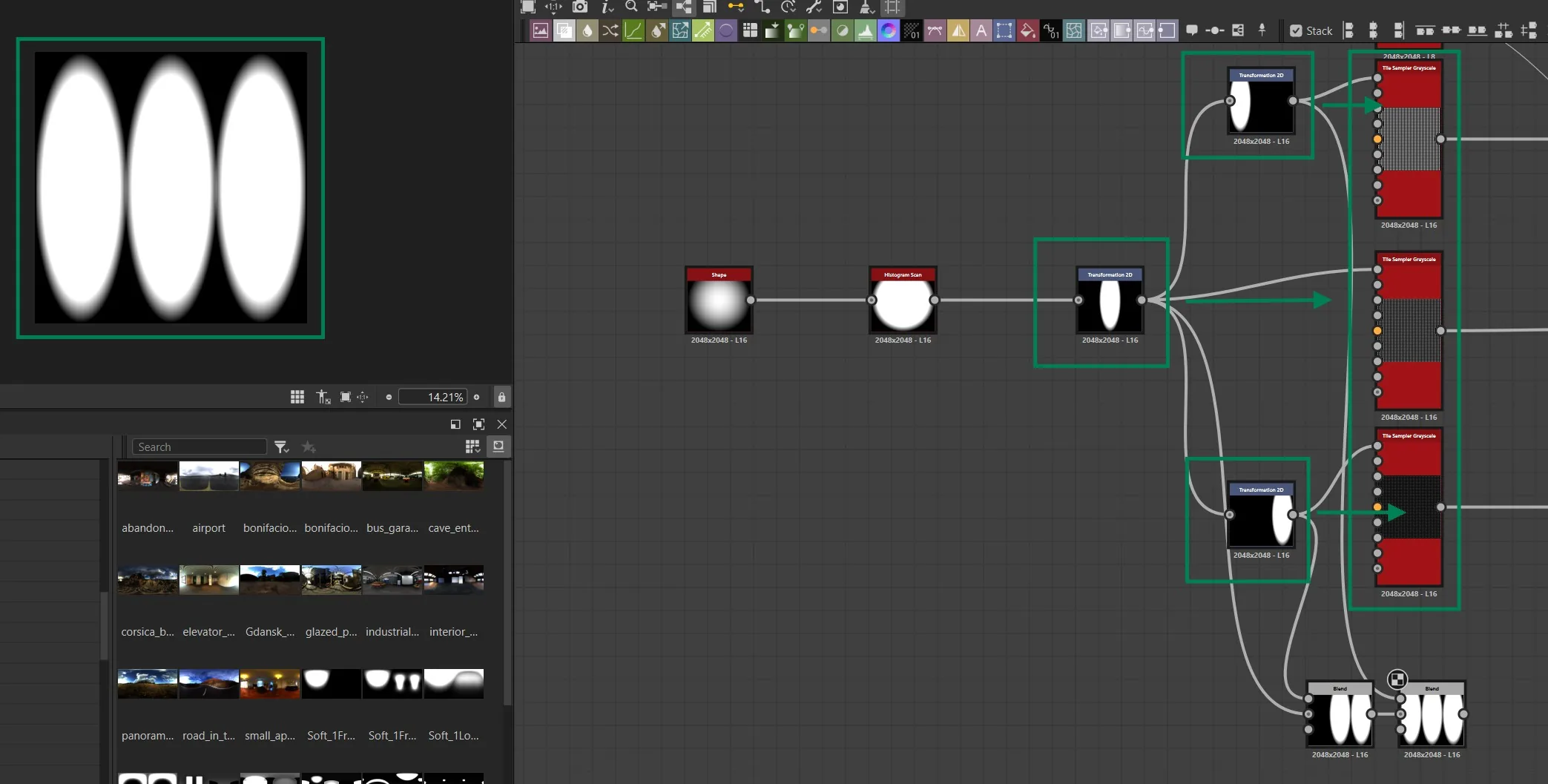Image resolution: width=1548 pixels, height=784 pixels.
Task: Click the graph search magnifier icon
Action: click(x=631, y=7)
